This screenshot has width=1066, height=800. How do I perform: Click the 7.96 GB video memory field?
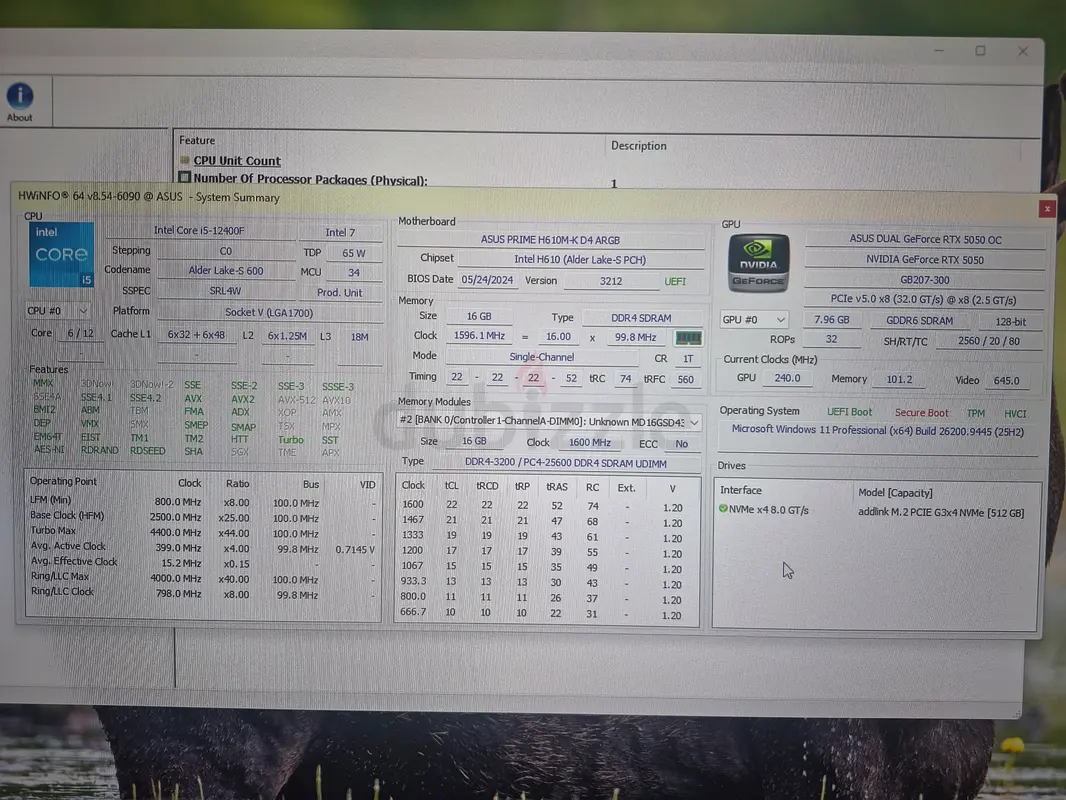831,319
